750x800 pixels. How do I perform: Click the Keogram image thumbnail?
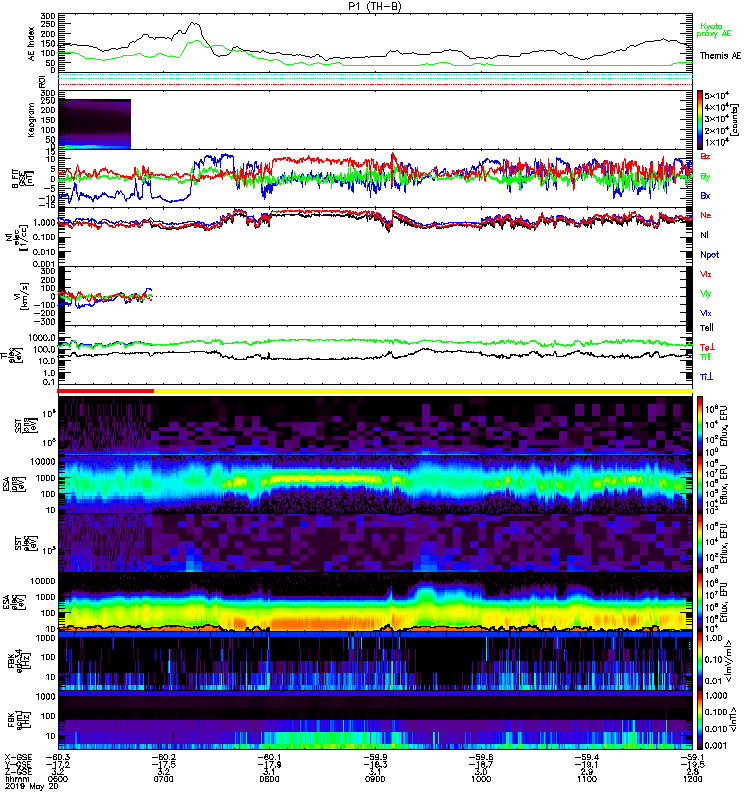95,124
